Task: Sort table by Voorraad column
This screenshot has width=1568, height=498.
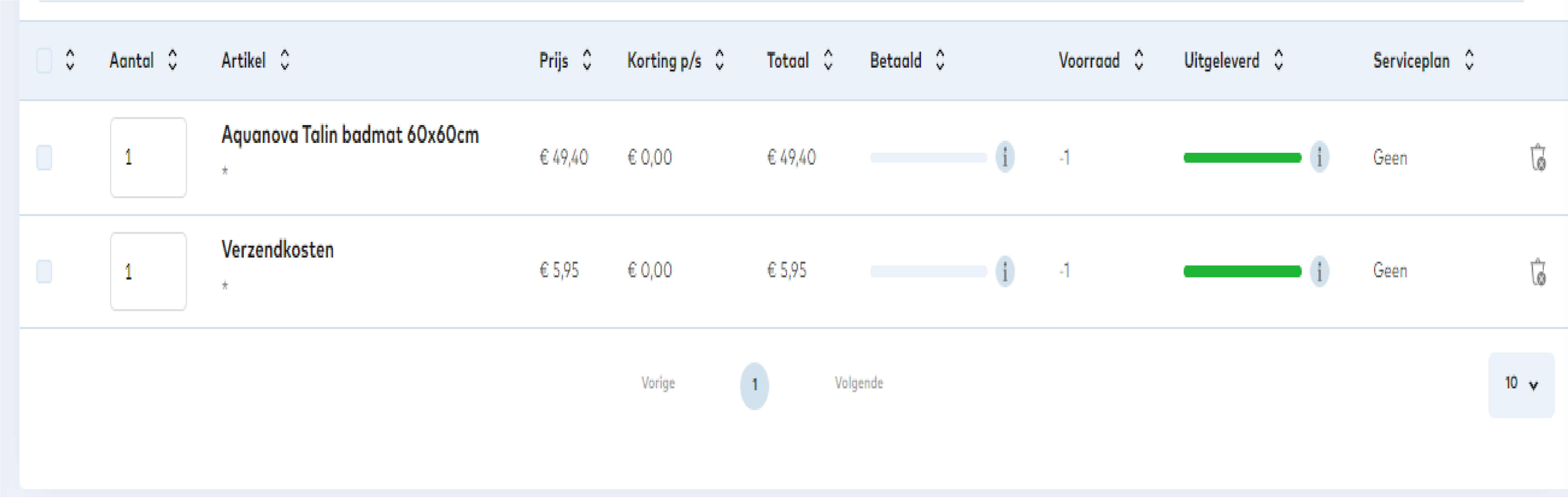Action: click(x=1139, y=60)
